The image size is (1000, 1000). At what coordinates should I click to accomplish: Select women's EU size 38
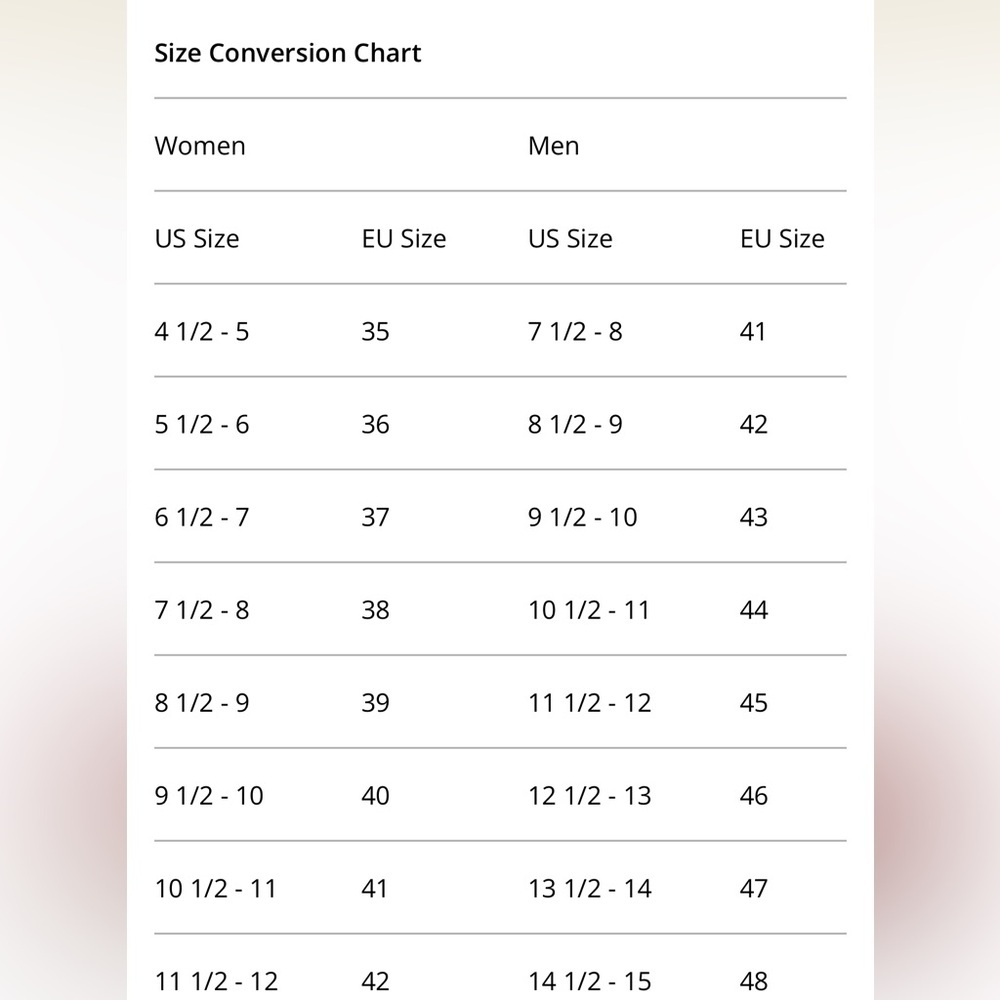pyautogui.click(x=375, y=611)
